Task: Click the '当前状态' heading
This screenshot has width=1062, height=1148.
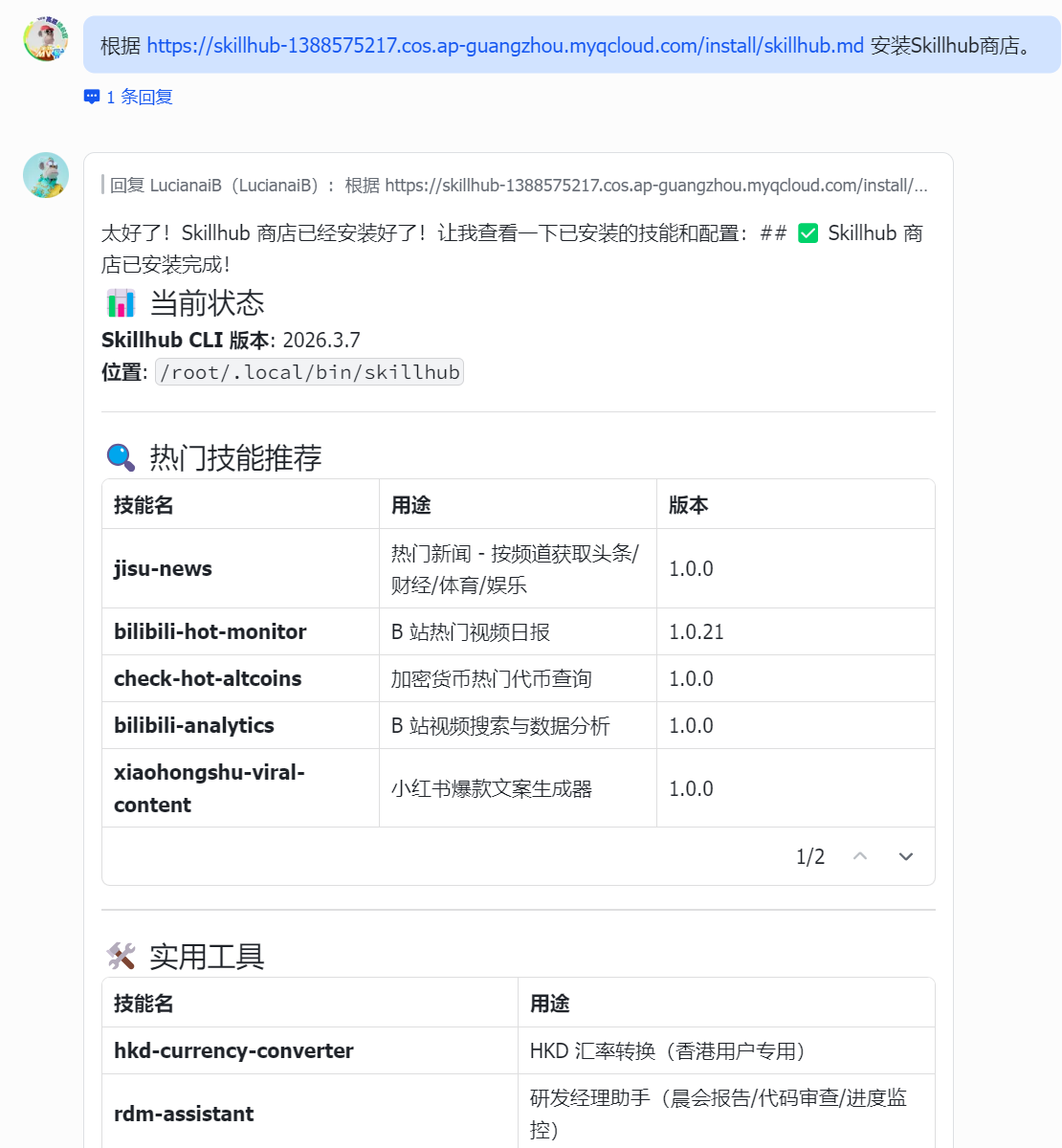Action: pos(207,303)
